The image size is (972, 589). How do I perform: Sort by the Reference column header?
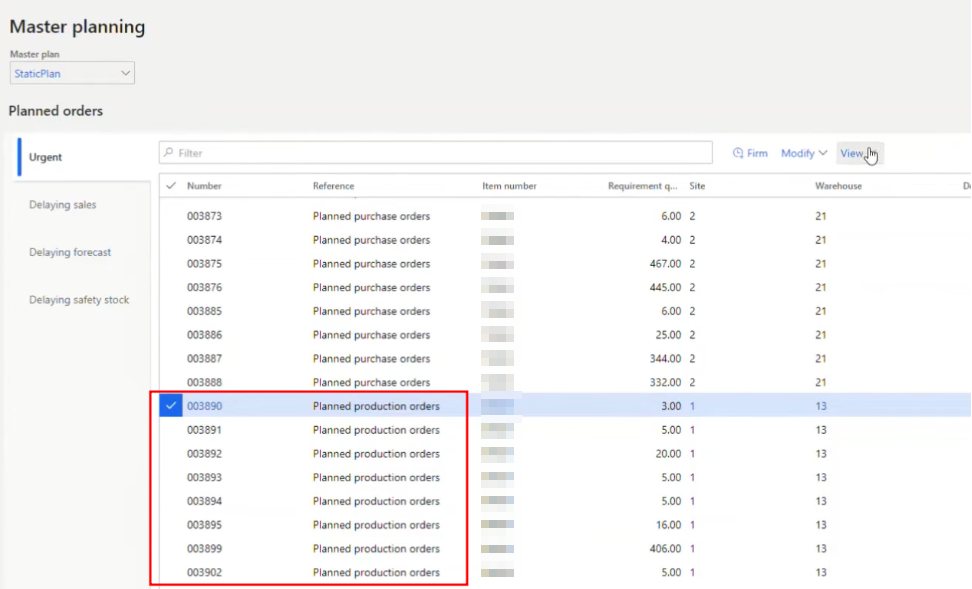coord(334,186)
